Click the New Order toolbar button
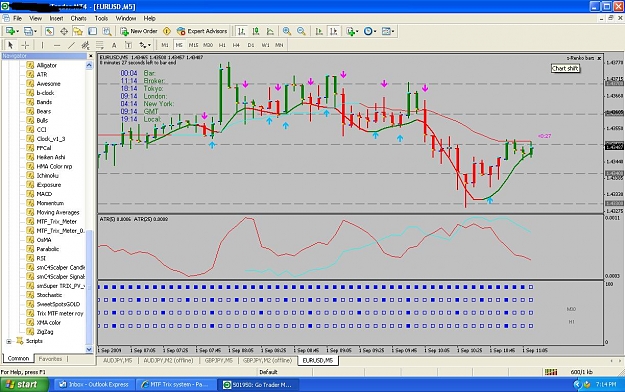 tap(139, 31)
